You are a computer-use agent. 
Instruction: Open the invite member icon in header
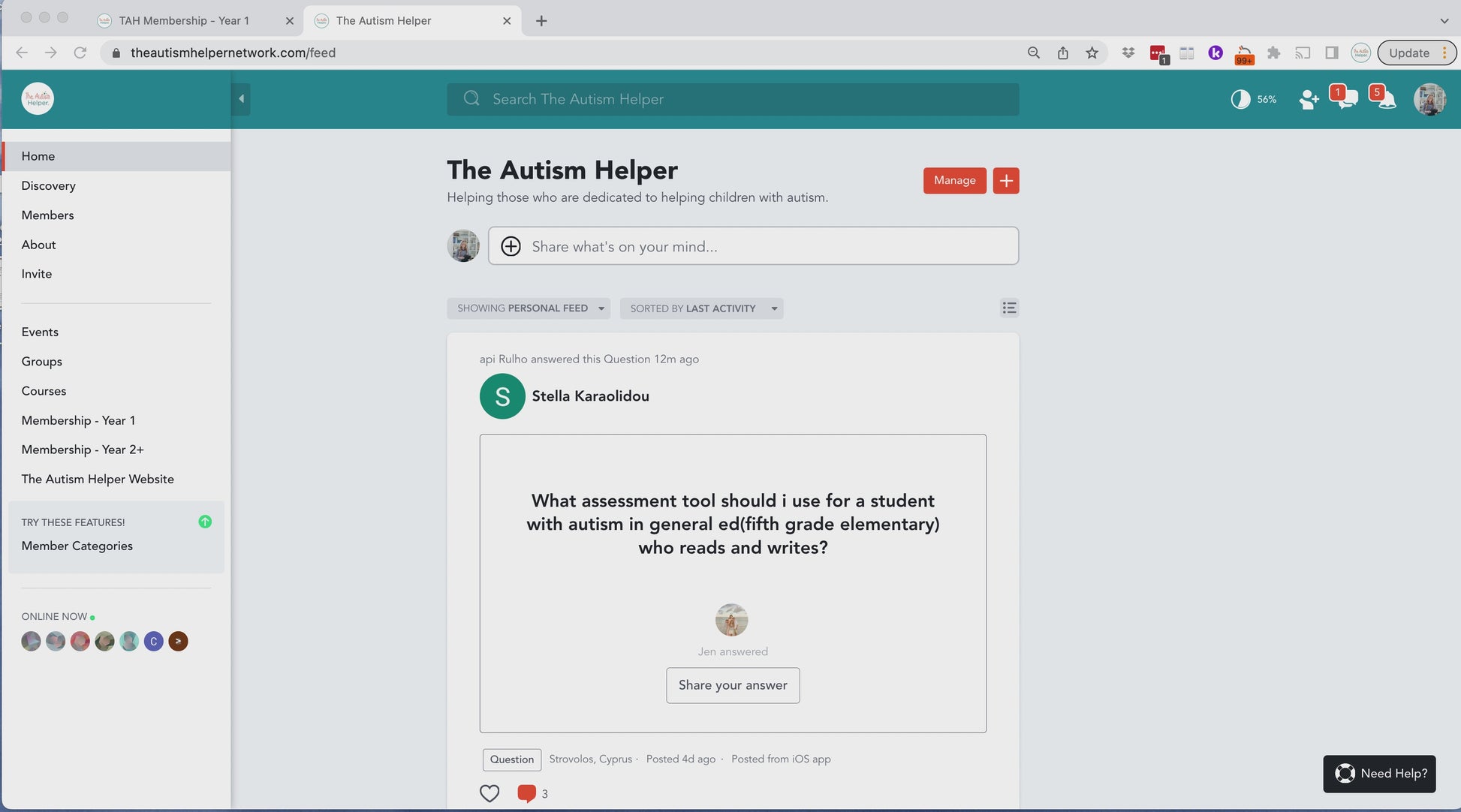click(x=1309, y=99)
